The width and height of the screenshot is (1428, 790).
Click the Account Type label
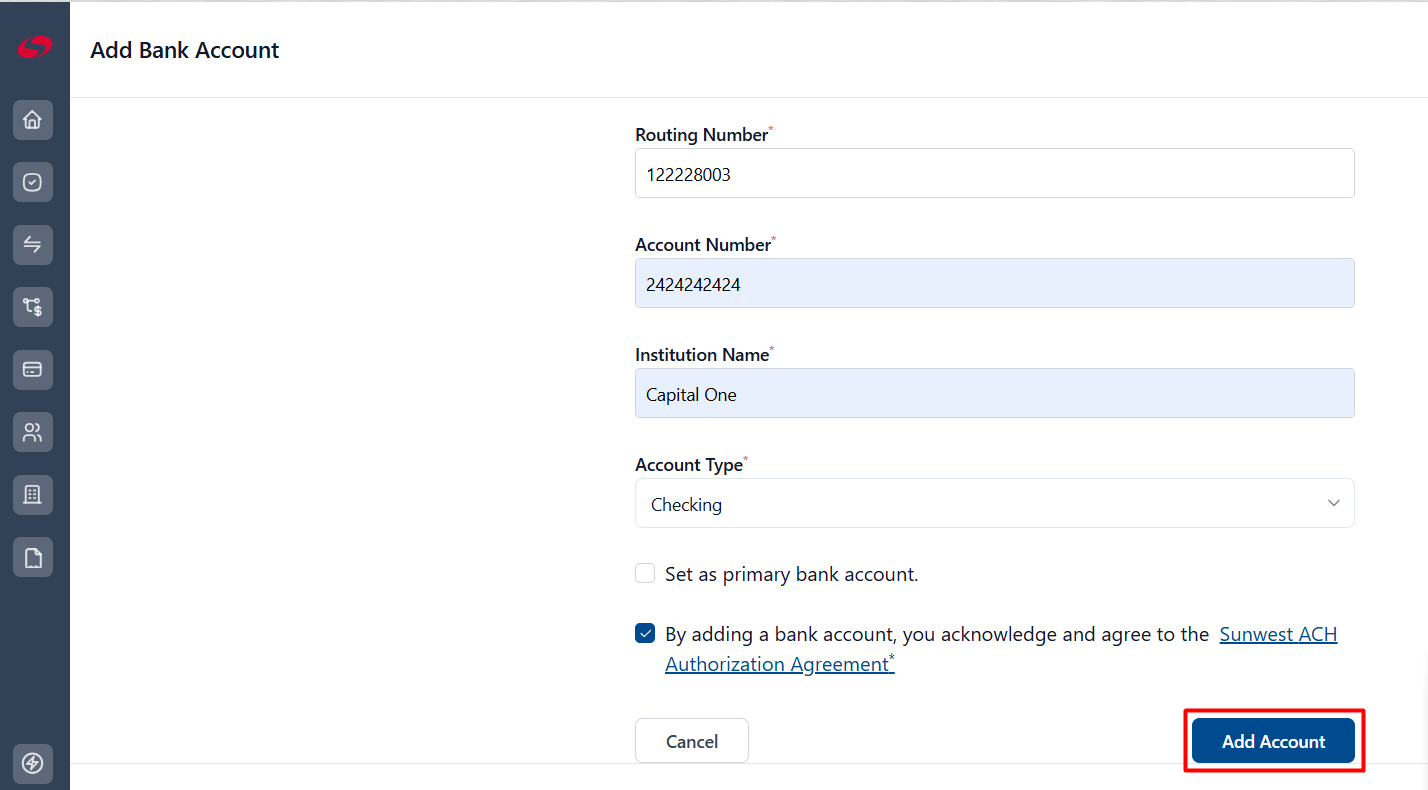point(691,465)
